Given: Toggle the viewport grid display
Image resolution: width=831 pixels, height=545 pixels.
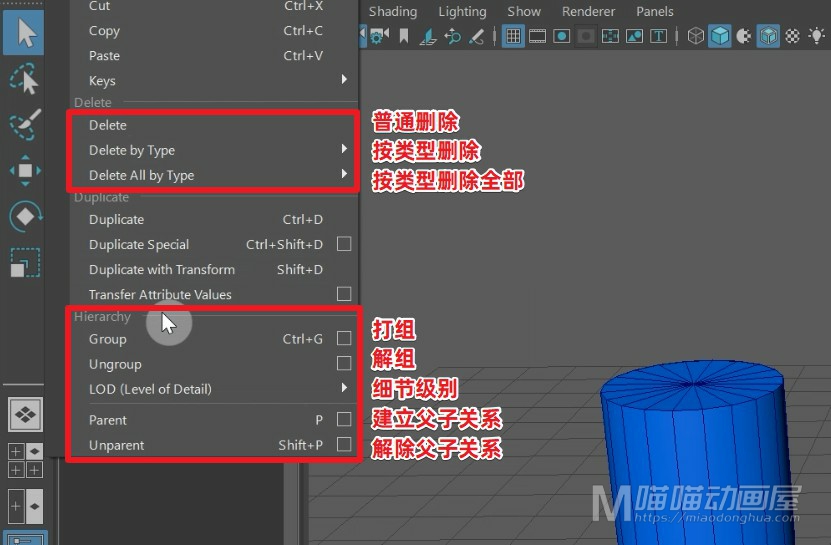Looking at the screenshot, I should coord(513,36).
